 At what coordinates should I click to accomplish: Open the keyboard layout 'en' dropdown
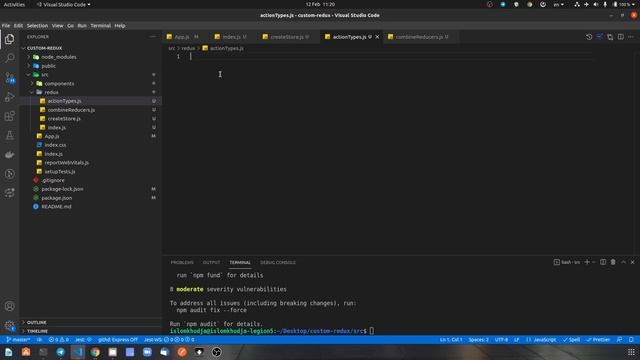[558, 4]
